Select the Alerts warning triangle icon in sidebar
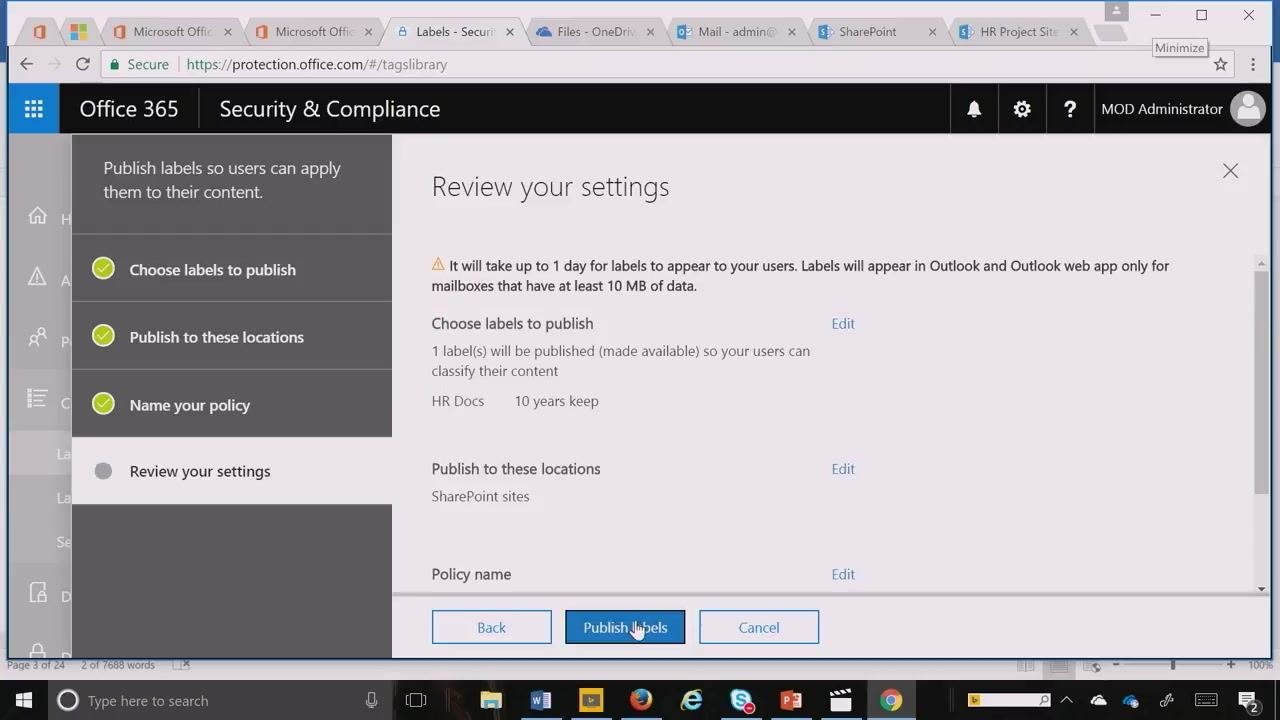The image size is (1280, 720). coord(38,277)
